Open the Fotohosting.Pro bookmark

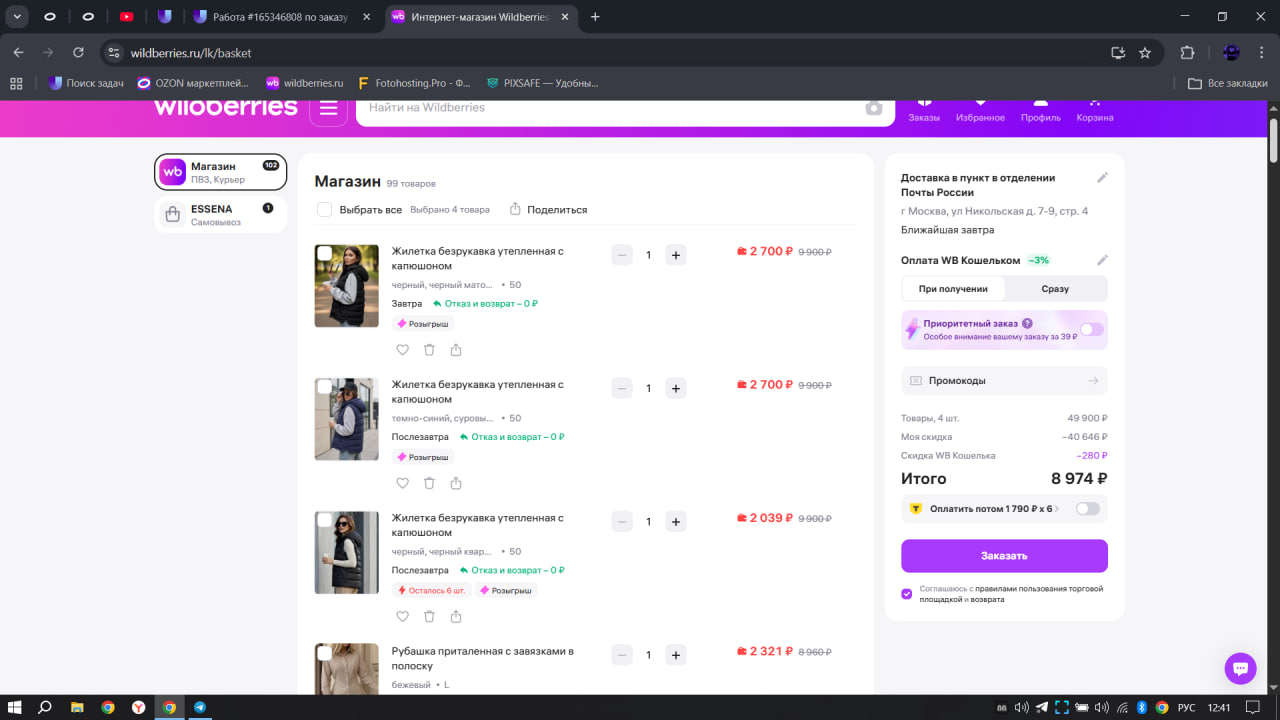(x=416, y=83)
